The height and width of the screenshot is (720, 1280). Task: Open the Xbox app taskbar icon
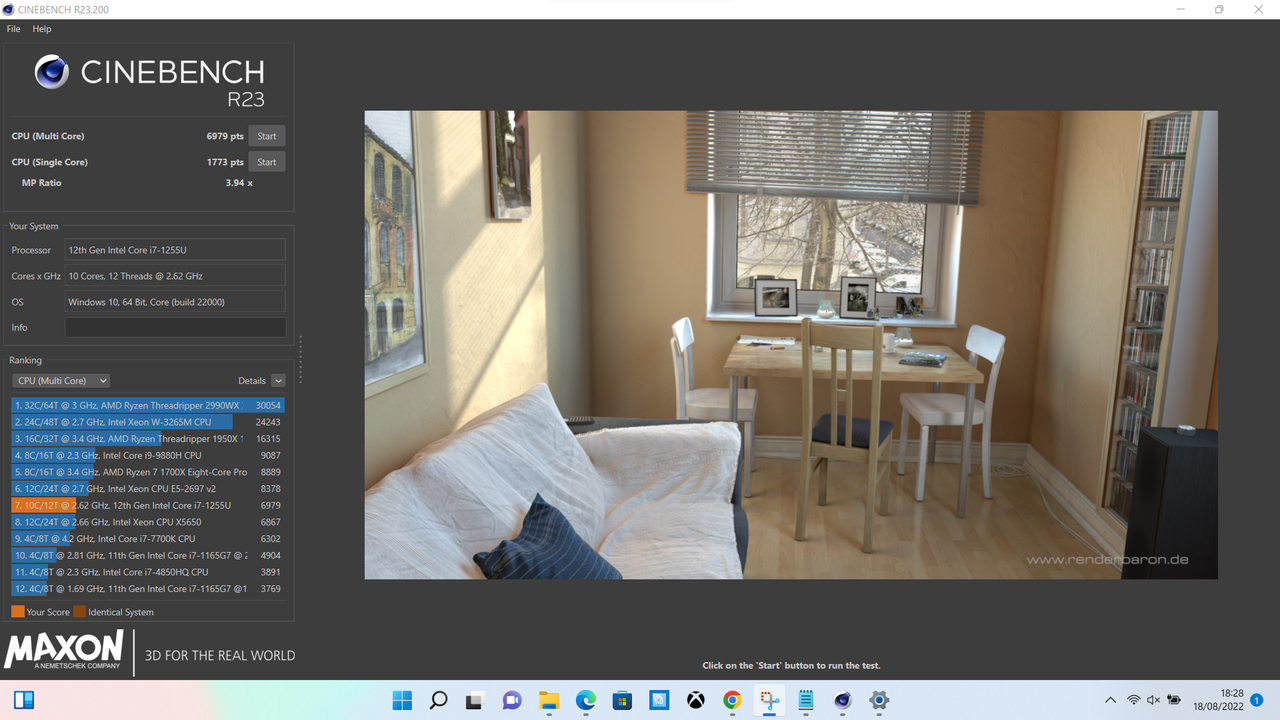[x=696, y=700]
